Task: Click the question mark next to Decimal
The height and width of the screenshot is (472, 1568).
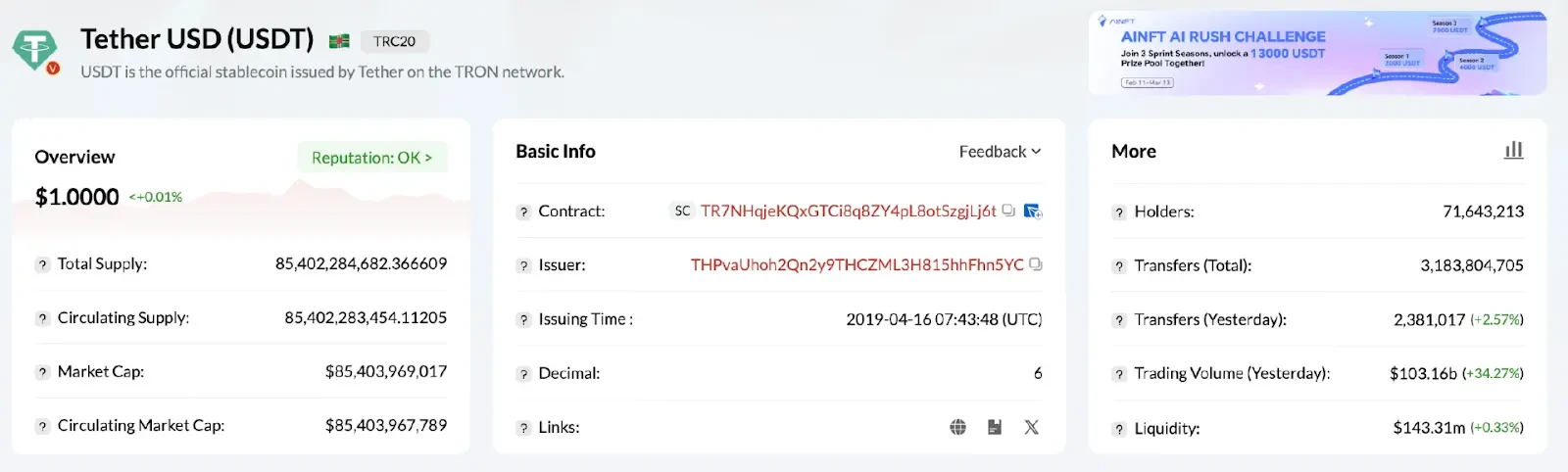Action: [x=523, y=374]
